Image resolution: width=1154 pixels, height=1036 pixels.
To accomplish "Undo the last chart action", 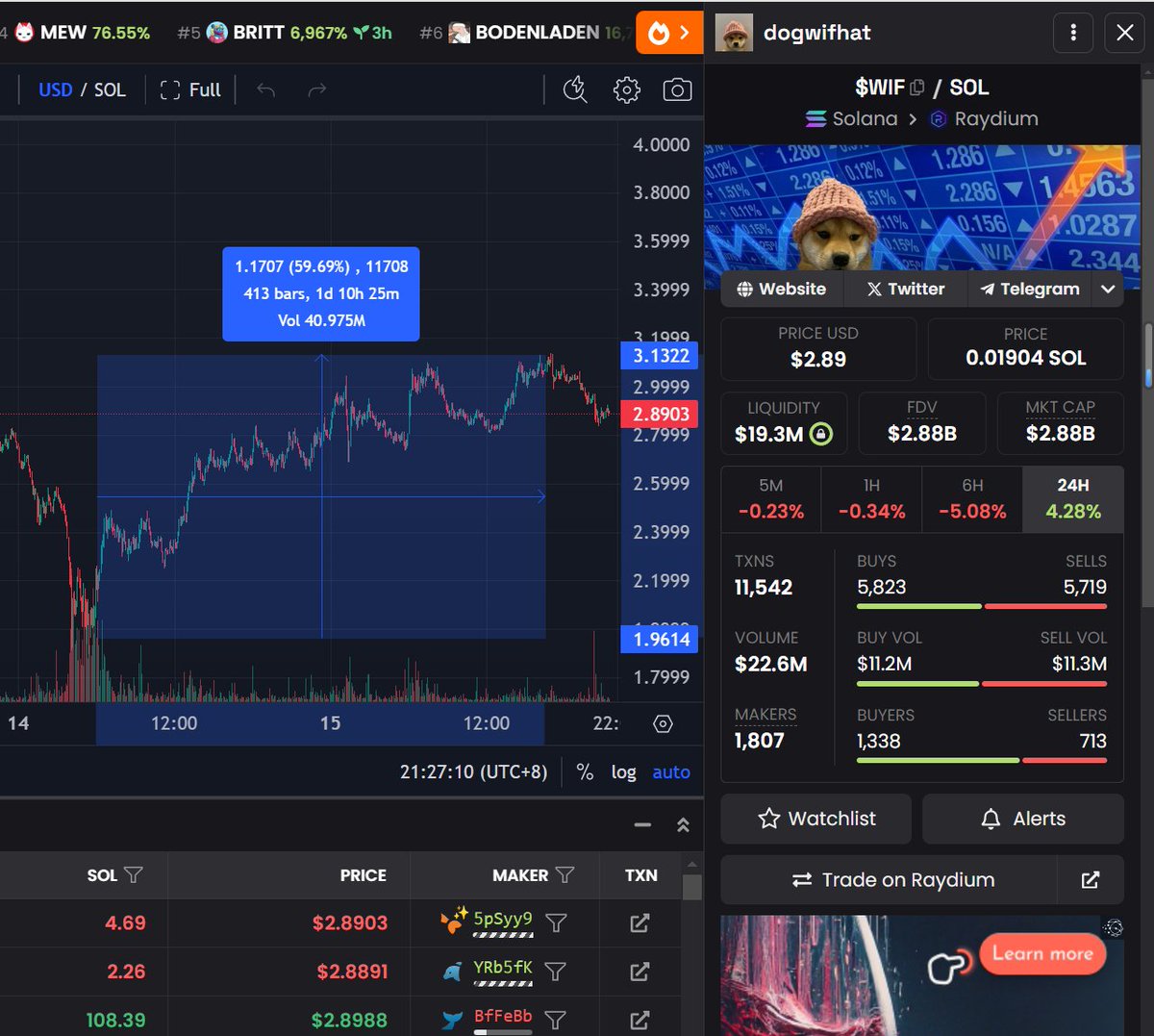I will point(266,89).
